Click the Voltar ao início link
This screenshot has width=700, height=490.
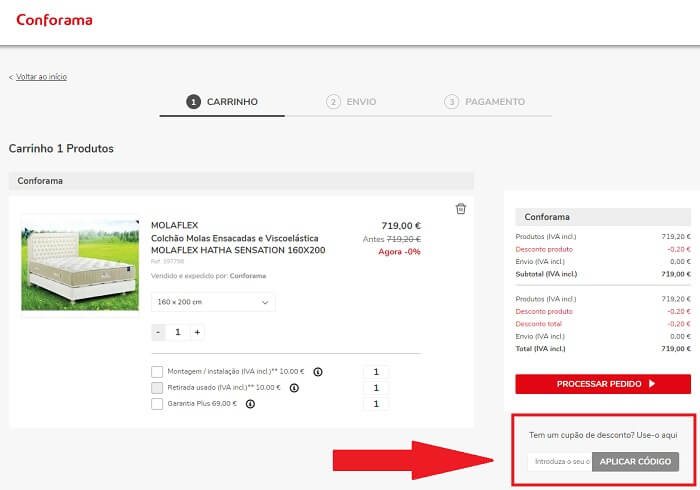tap(41, 77)
